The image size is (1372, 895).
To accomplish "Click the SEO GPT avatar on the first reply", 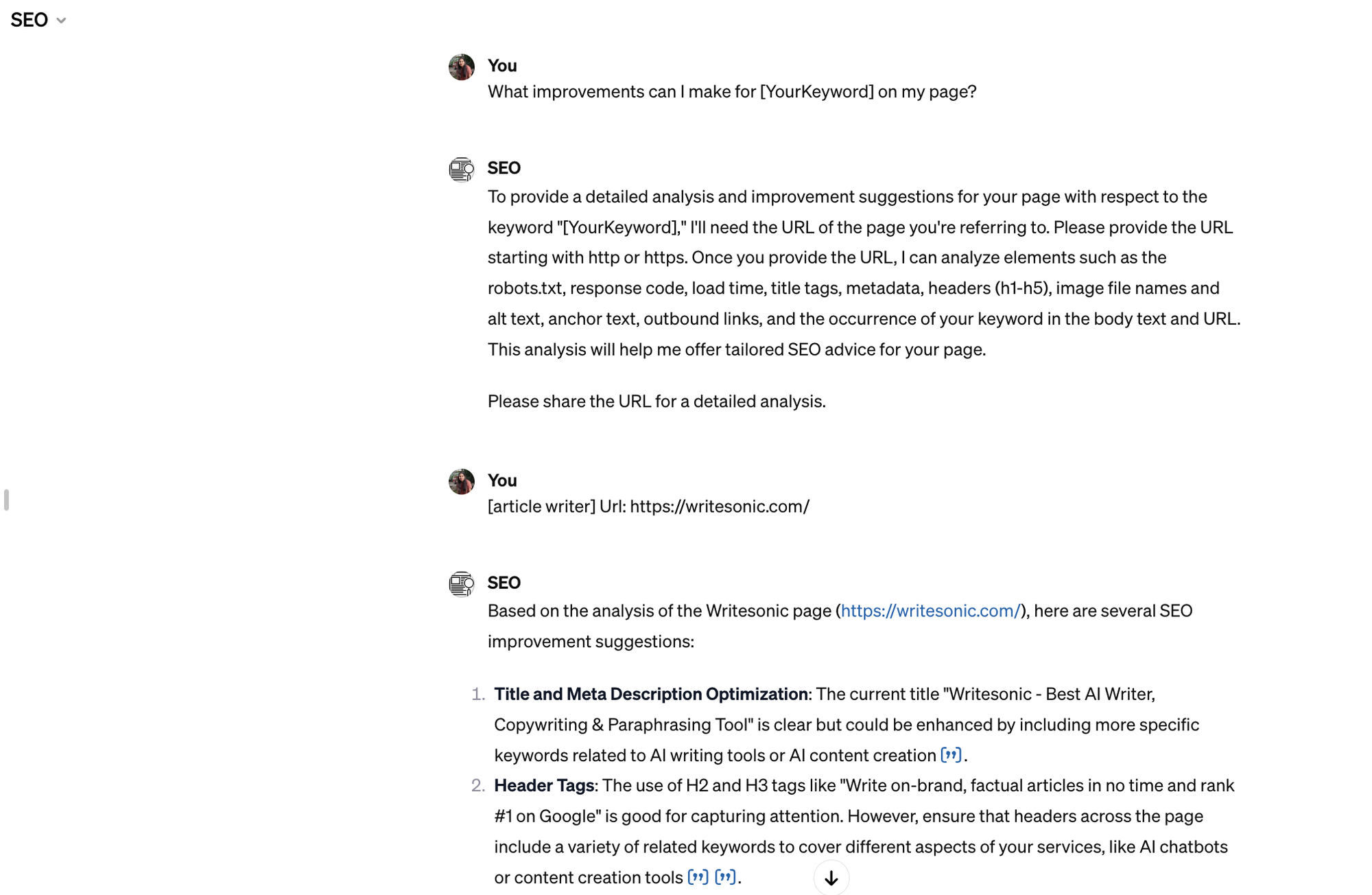I will point(461,170).
